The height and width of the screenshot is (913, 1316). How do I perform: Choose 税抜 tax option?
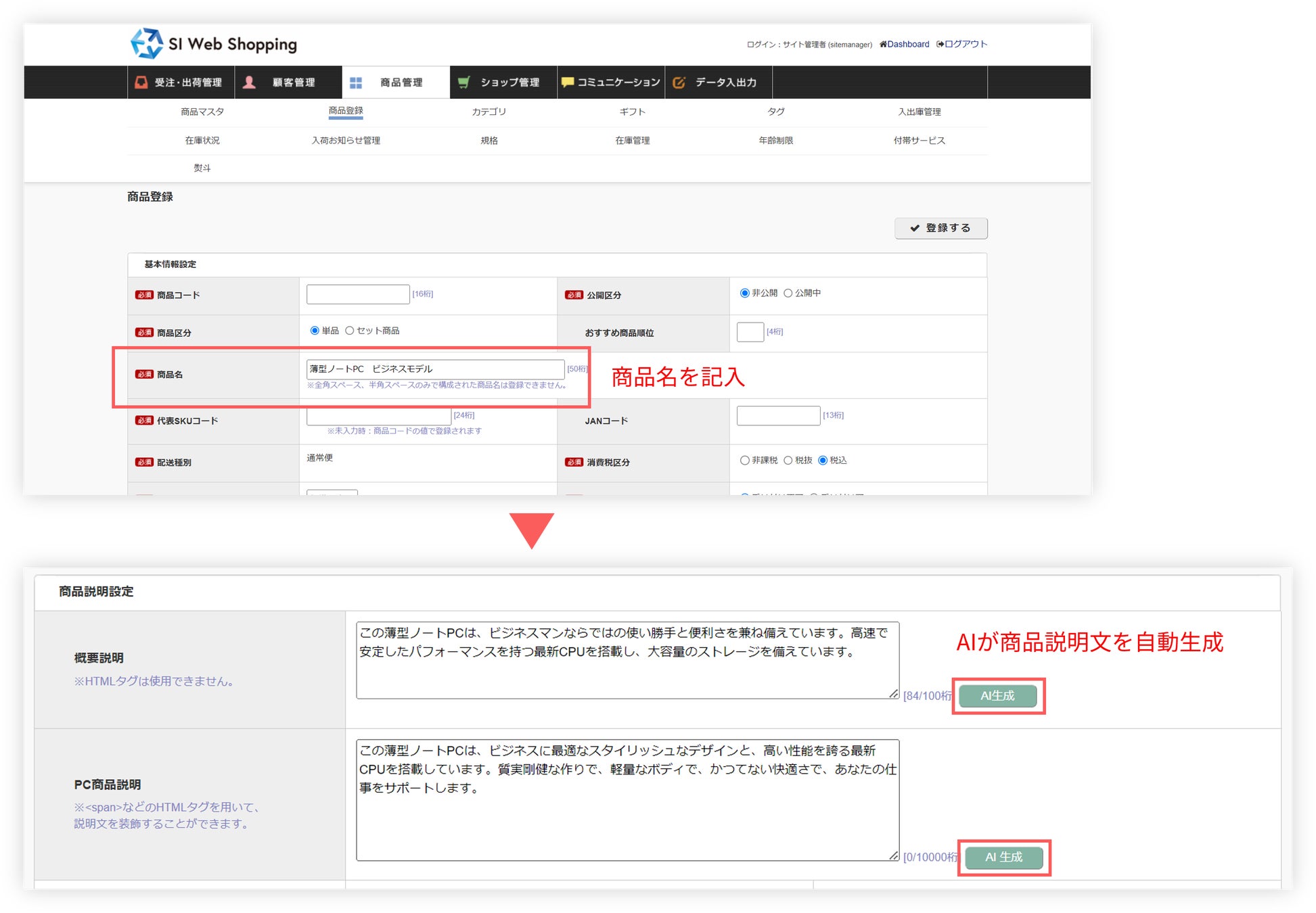pyautogui.click(x=788, y=460)
